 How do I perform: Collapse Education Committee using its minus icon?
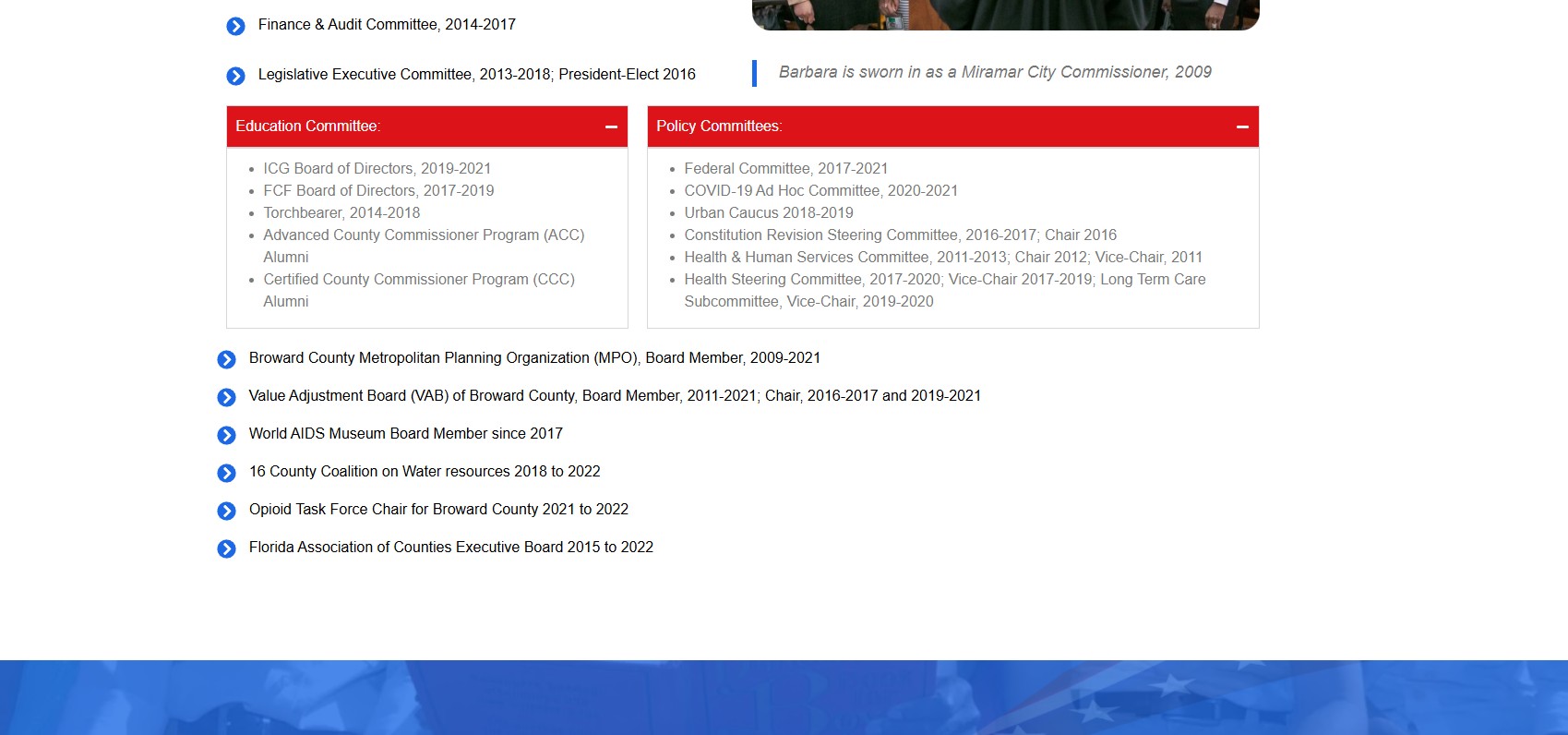click(x=611, y=127)
